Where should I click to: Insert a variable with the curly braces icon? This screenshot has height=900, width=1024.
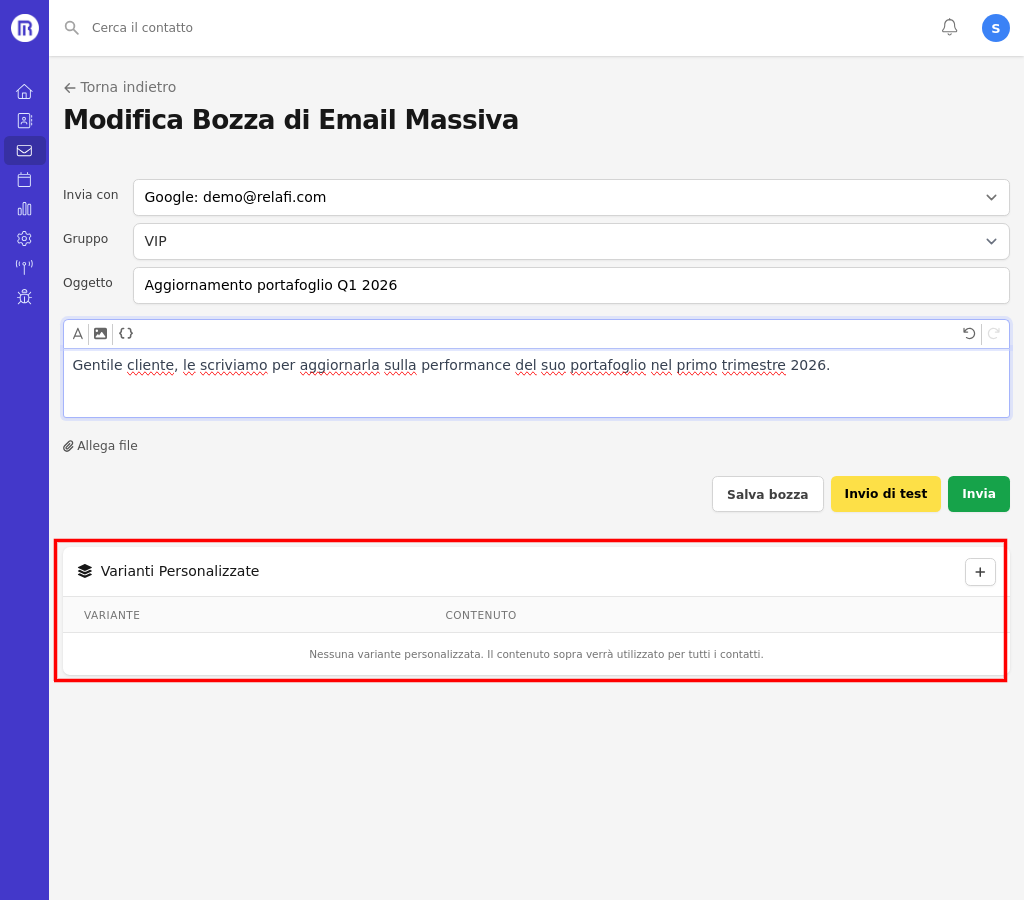(125, 333)
